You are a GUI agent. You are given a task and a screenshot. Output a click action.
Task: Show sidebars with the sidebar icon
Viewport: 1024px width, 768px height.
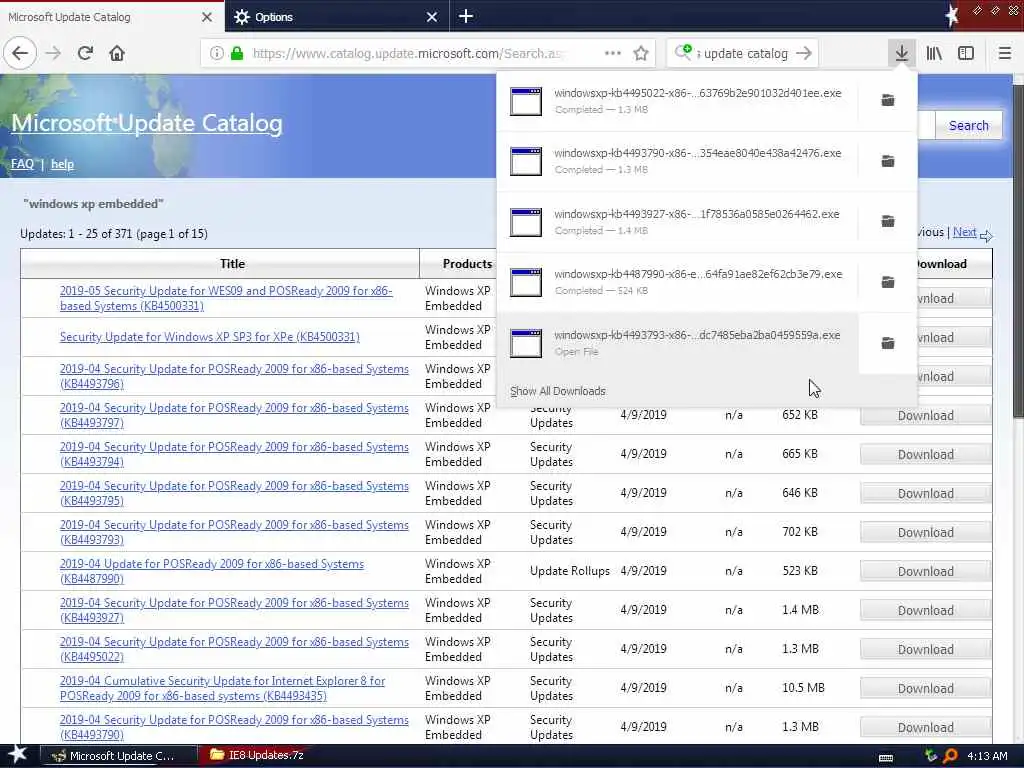coord(966,53)
